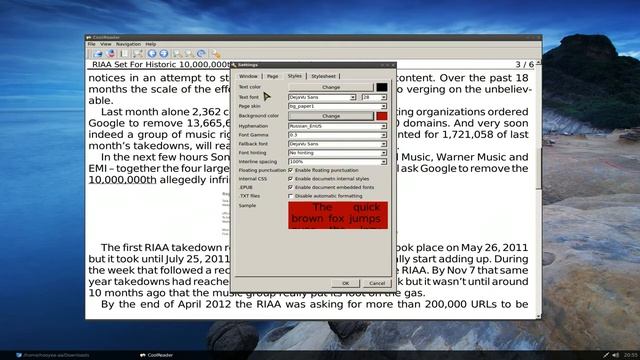Open the Hyphenation dropdown
Image resolution: width=640 pixels, height=360 pixels.
(337, 126)
